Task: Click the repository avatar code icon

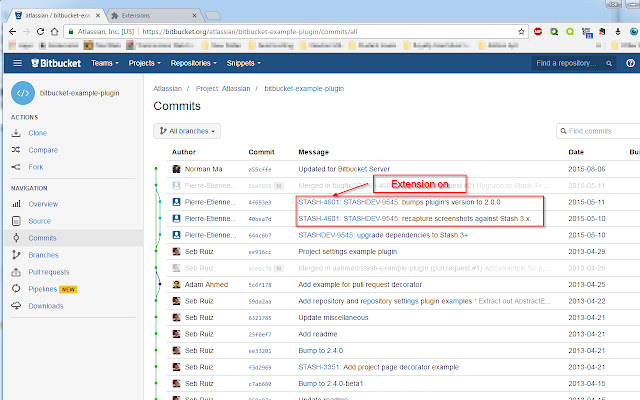Action: point(23,93)
